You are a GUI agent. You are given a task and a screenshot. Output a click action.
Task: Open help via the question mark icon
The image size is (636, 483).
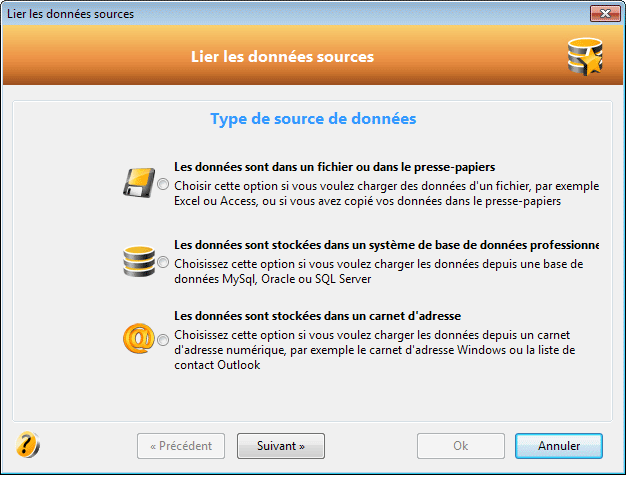tap(28, 445)
